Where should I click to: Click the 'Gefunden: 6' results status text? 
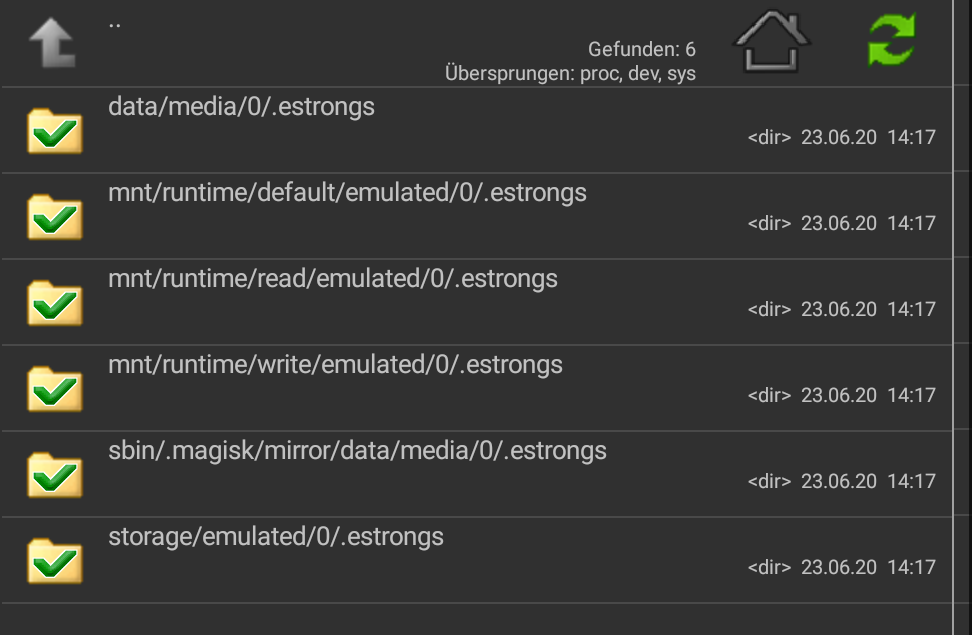(x=642, y=49)
